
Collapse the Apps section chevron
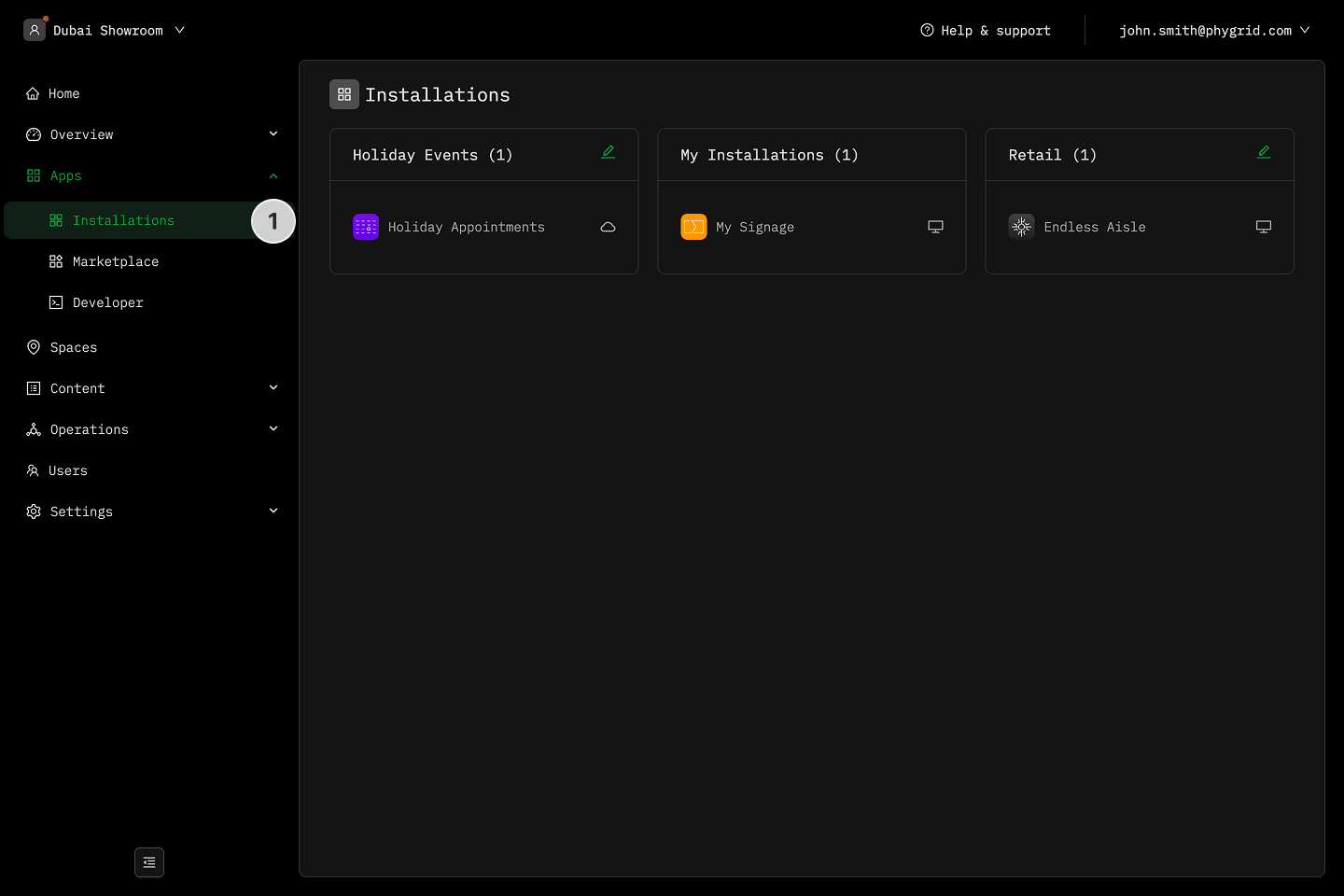click(273, 175)
